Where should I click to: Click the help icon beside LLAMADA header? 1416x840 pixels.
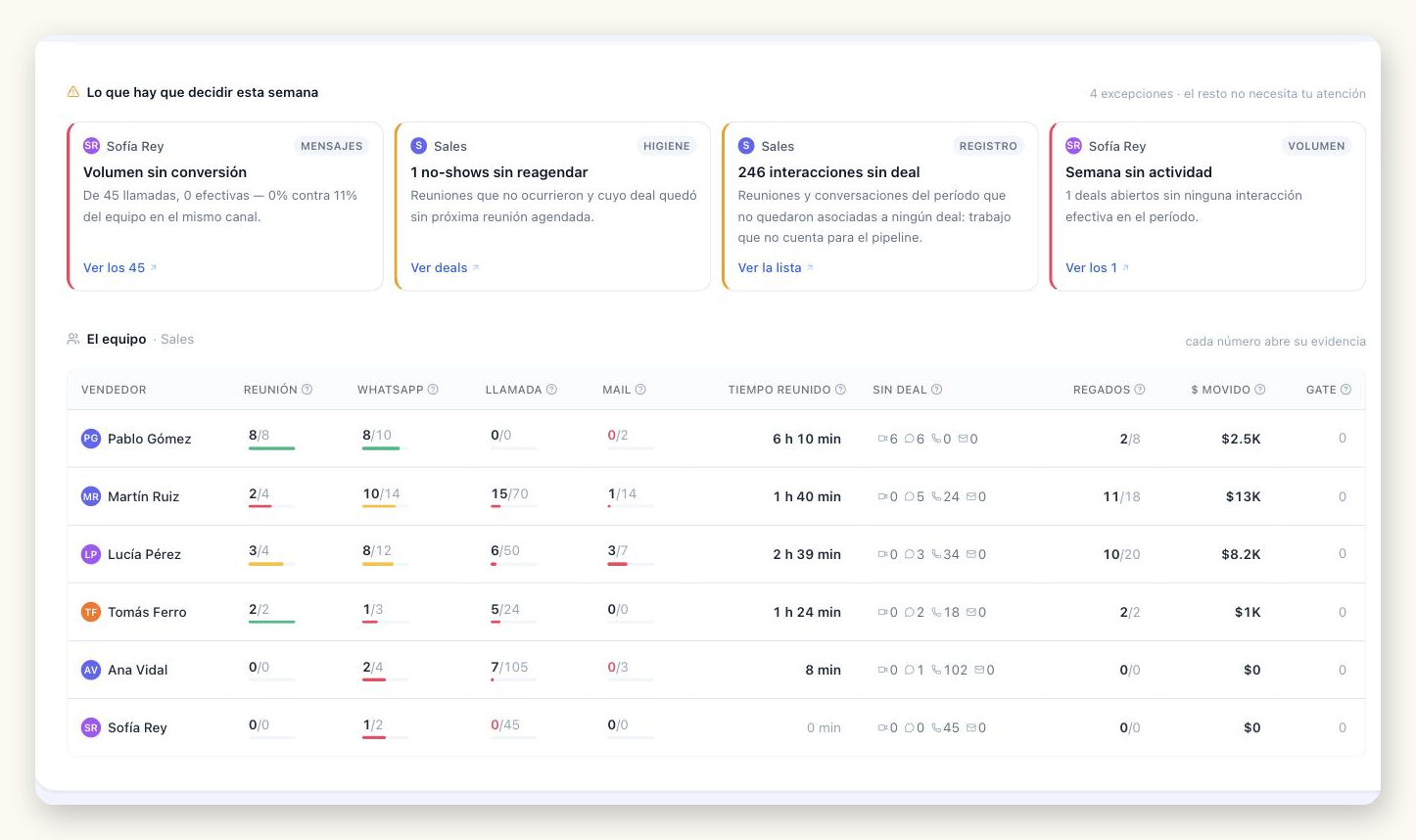[551, 390]
